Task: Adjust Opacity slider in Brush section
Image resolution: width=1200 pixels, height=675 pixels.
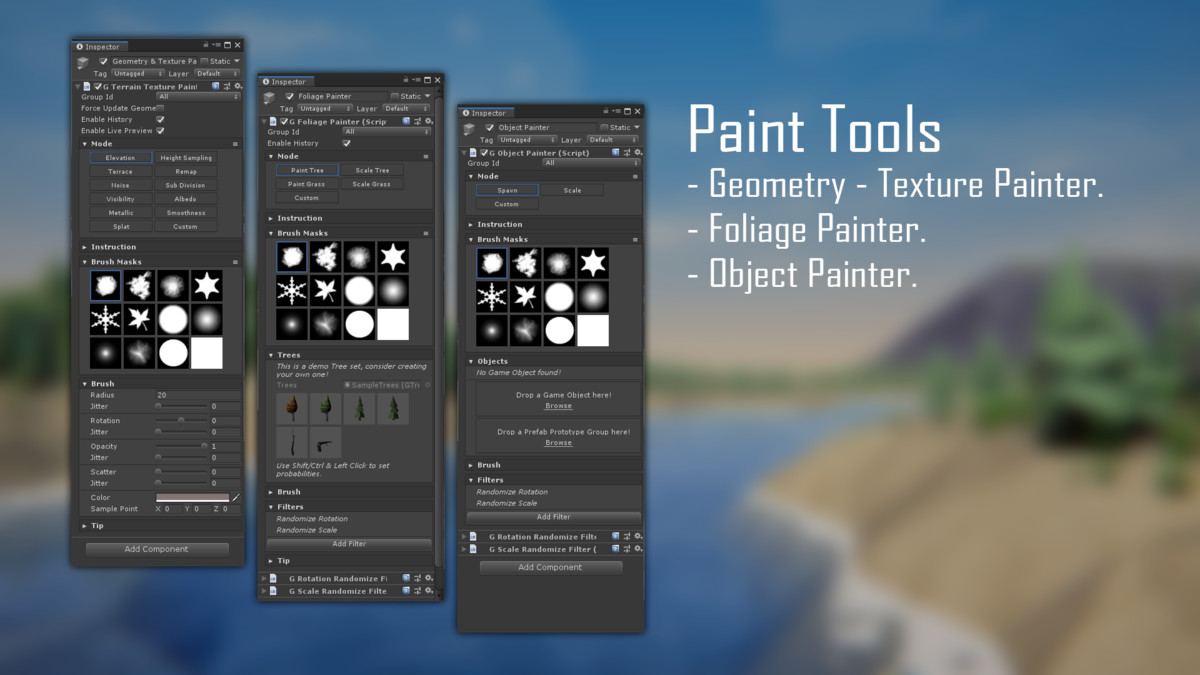Action: coord(181,446)
